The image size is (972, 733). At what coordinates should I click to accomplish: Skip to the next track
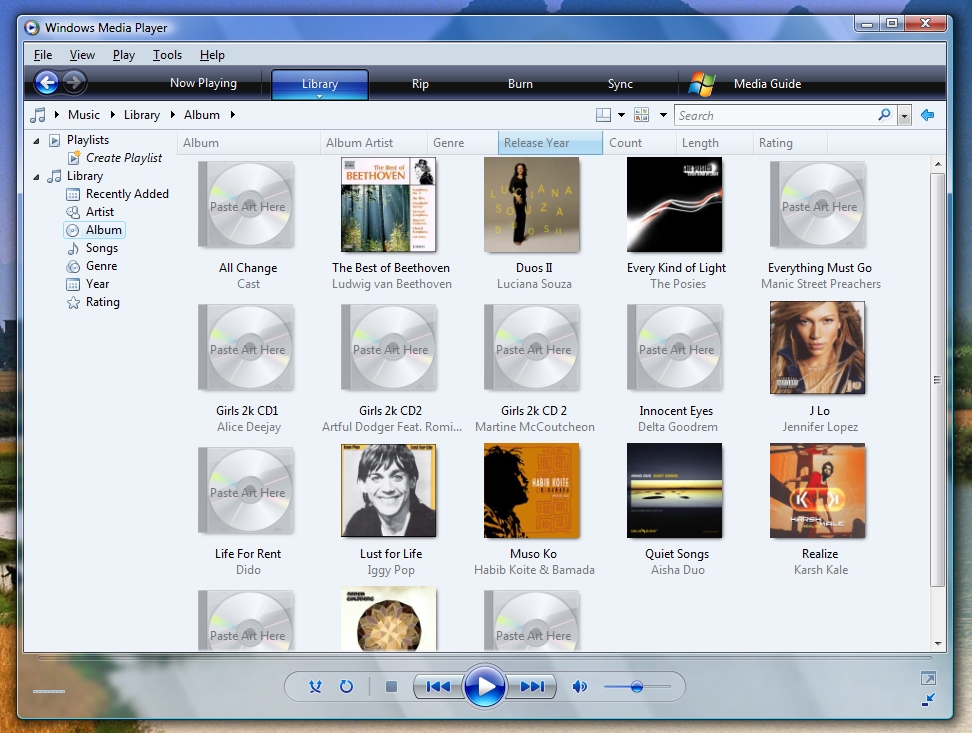tap(532, 687)
